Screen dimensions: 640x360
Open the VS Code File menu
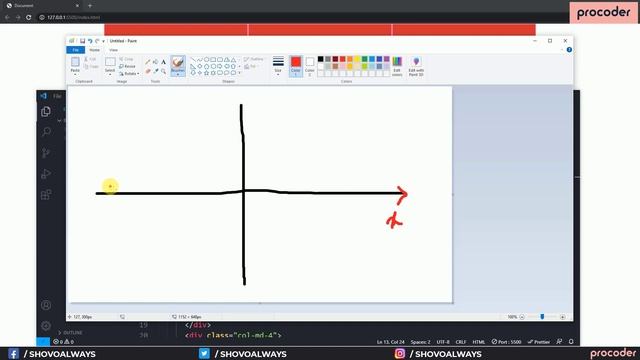(57, 96)
